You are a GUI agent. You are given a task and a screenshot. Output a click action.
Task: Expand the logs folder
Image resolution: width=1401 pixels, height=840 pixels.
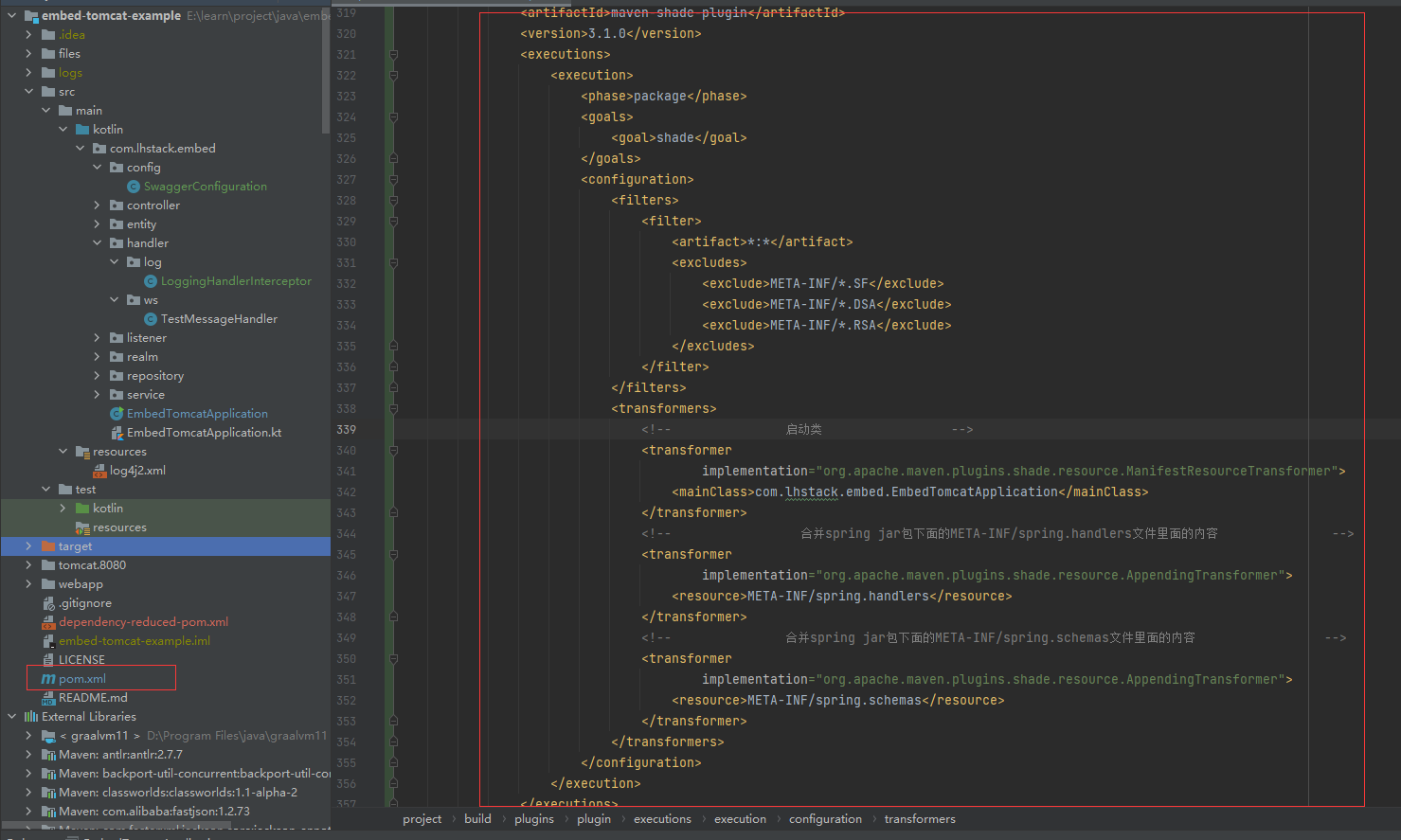28,73
